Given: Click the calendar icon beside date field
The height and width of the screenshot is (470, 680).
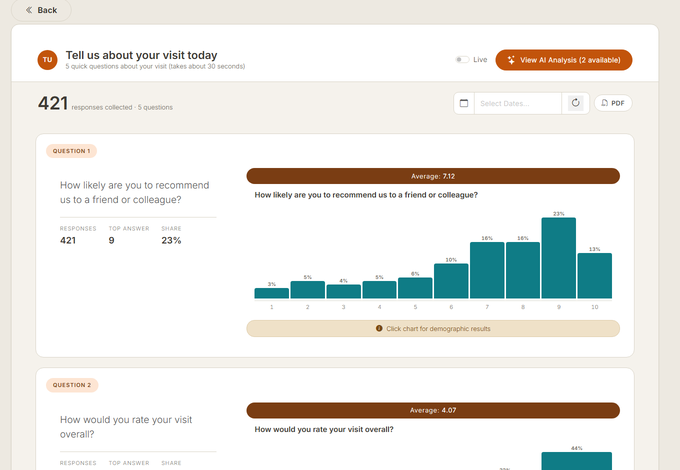Looking at the screenshot, I should [x=464, y=103].
